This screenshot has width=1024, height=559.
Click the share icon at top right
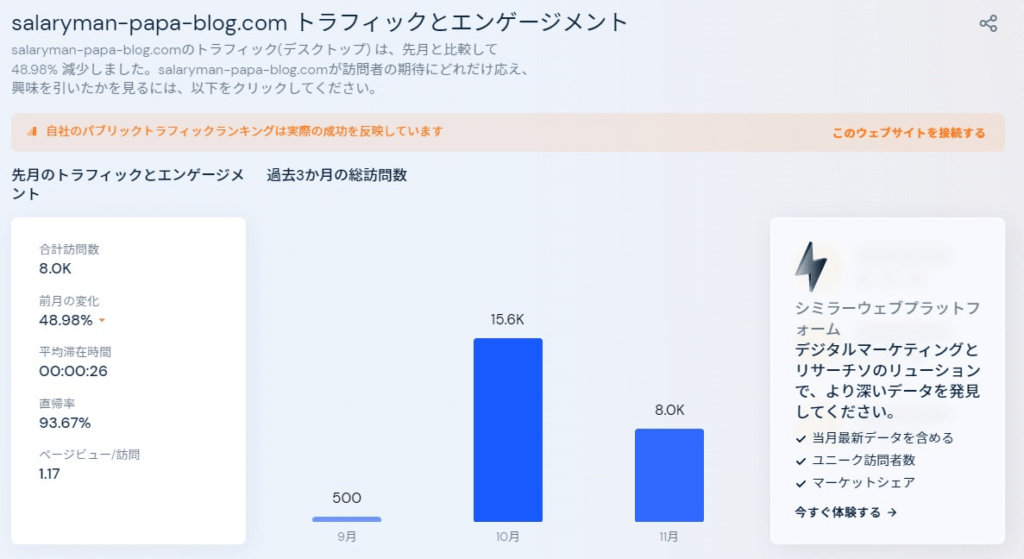(x=988, y=24)
